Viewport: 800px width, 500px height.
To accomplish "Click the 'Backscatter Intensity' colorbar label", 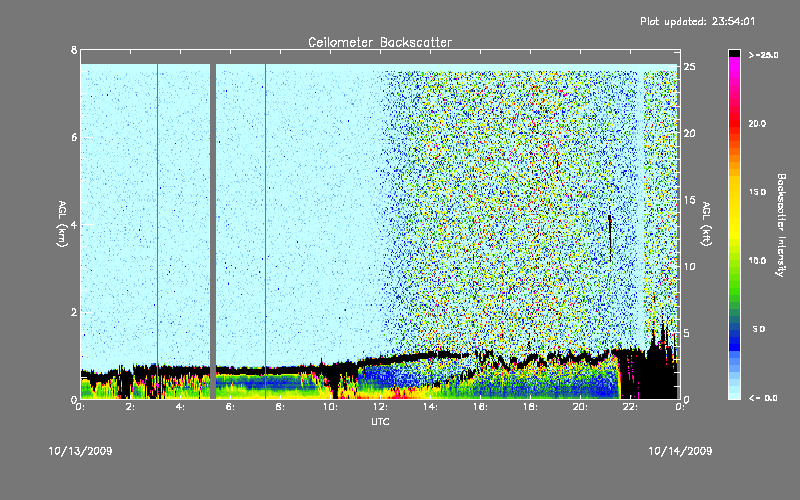I will click(x=781, y=225).
